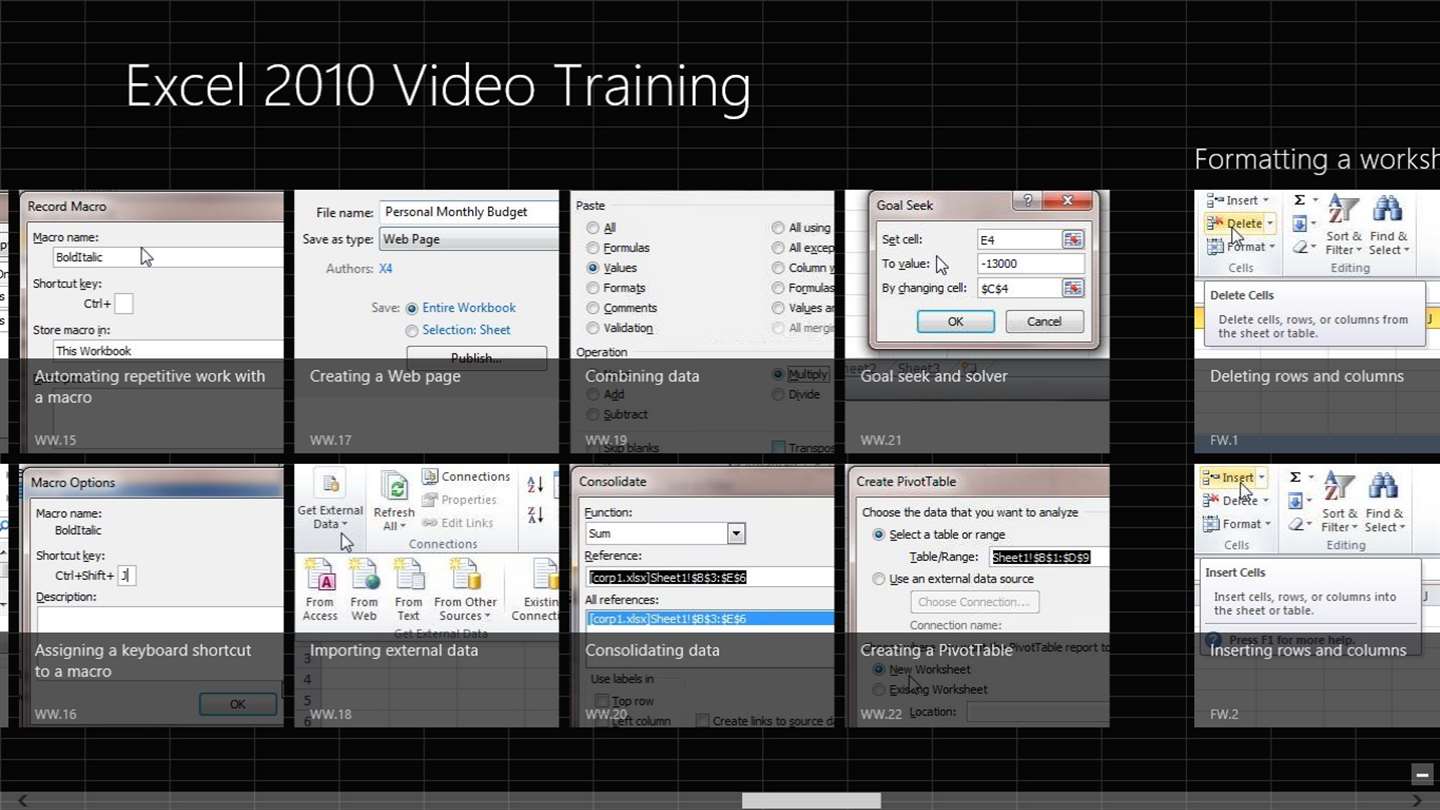This screenshot has height=810, width=1440.
Task: Expand the Delete dropdown arrow in Cells group
Action: [x=1270, y=224]
